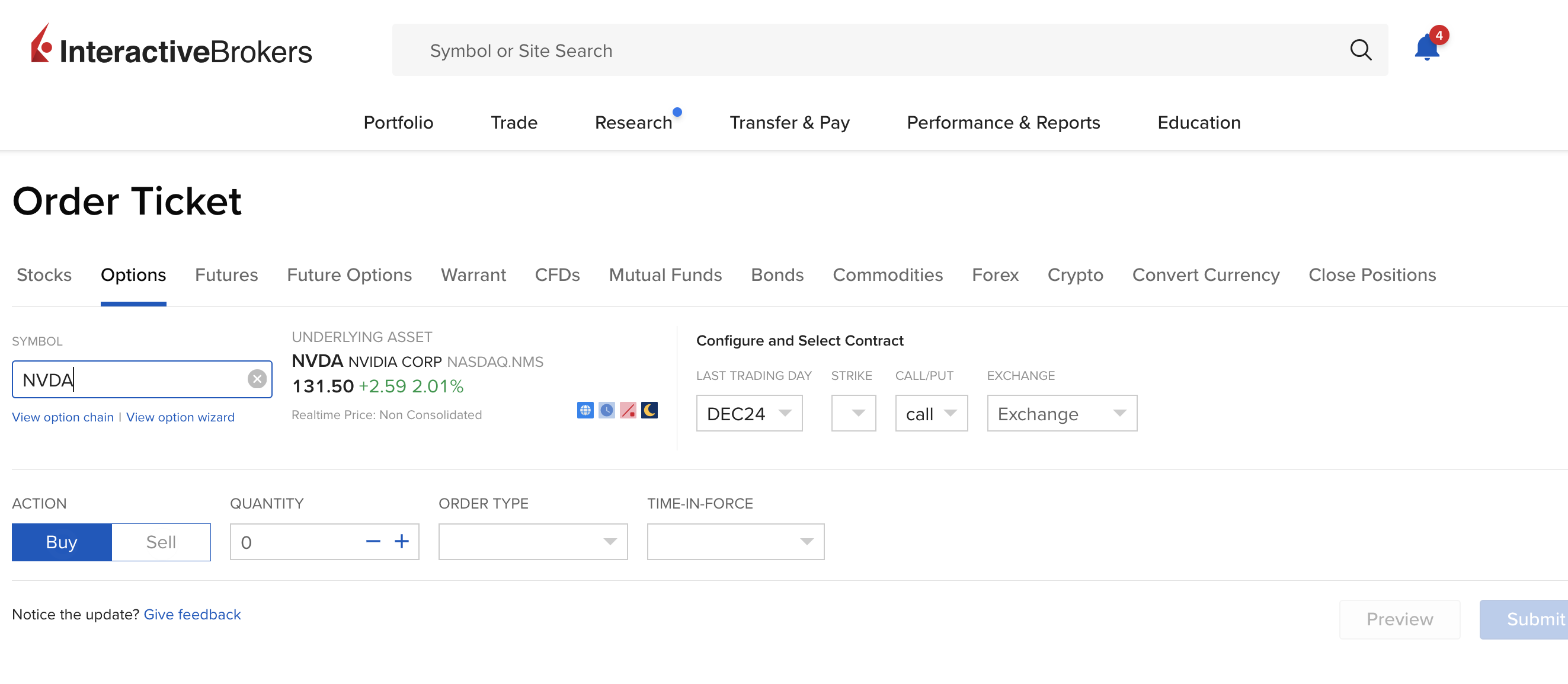Click the clock icon near NVDA quote
Screen dimensions: 1568x684
pos(606,410)
